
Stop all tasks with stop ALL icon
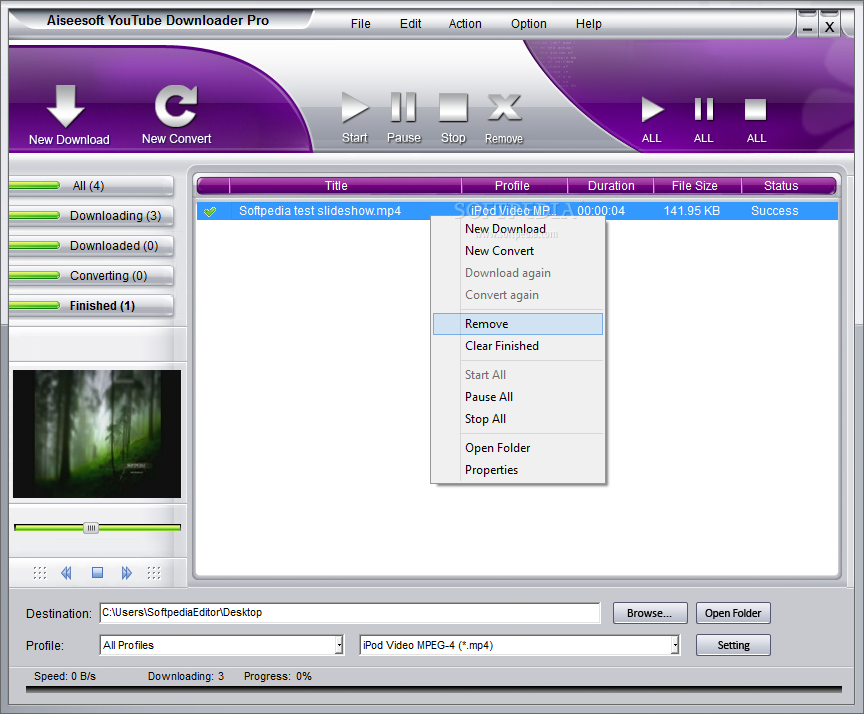coord(755,109)
